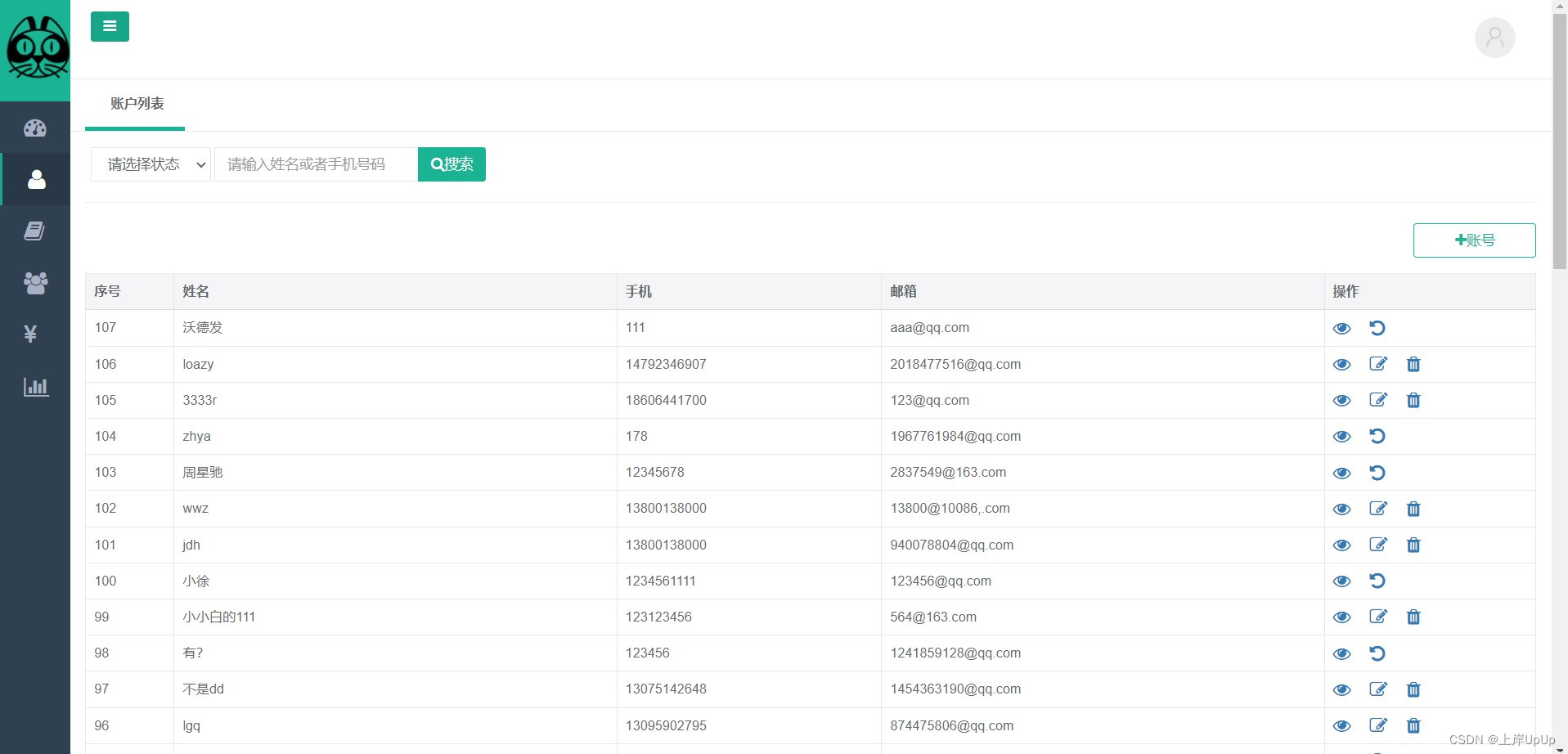Restore the 小徐 account

tap(1377, 581)
